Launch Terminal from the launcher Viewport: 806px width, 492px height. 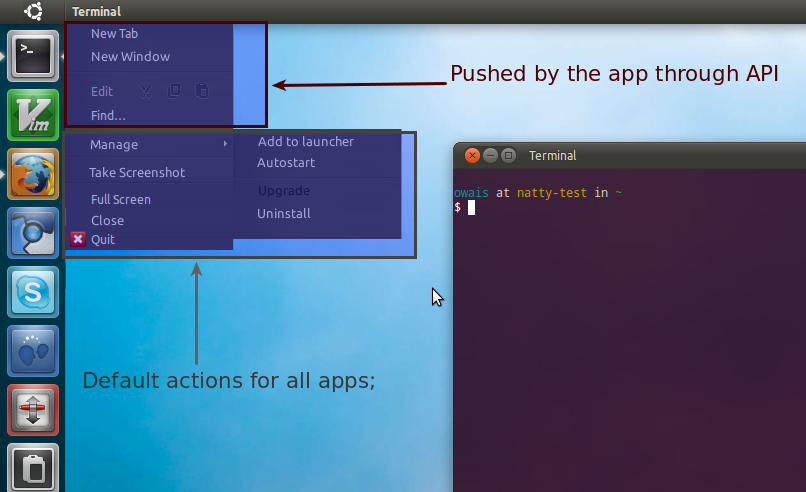tap(33, 56)
